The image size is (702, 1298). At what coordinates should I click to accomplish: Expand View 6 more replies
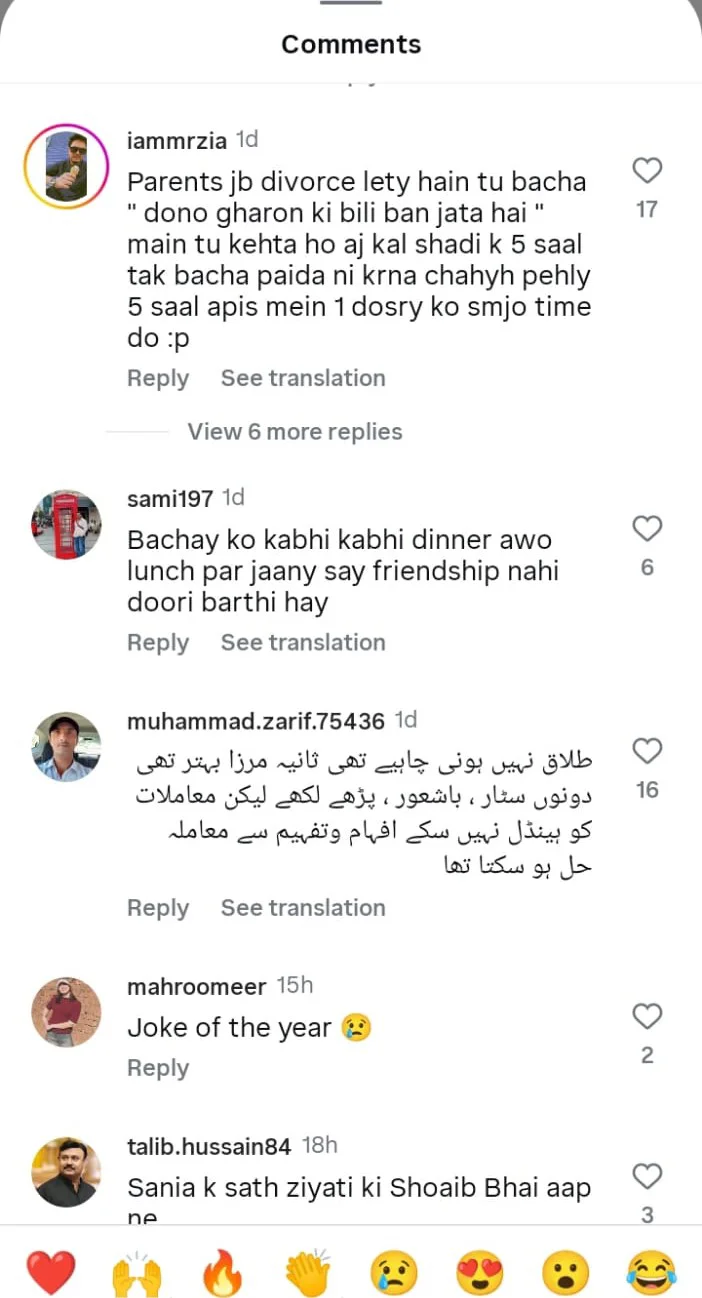point(295,432)
